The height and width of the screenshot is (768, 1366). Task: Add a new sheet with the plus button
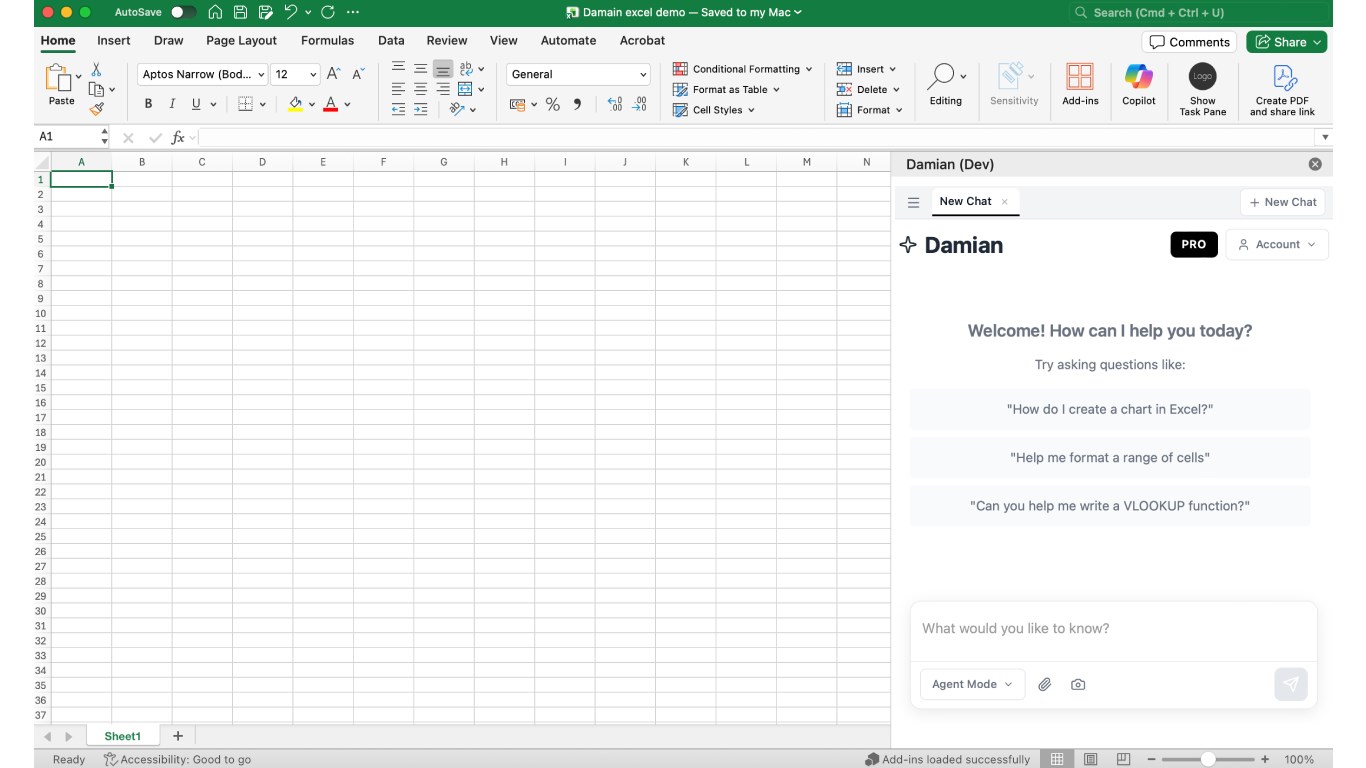pos(178,736)
